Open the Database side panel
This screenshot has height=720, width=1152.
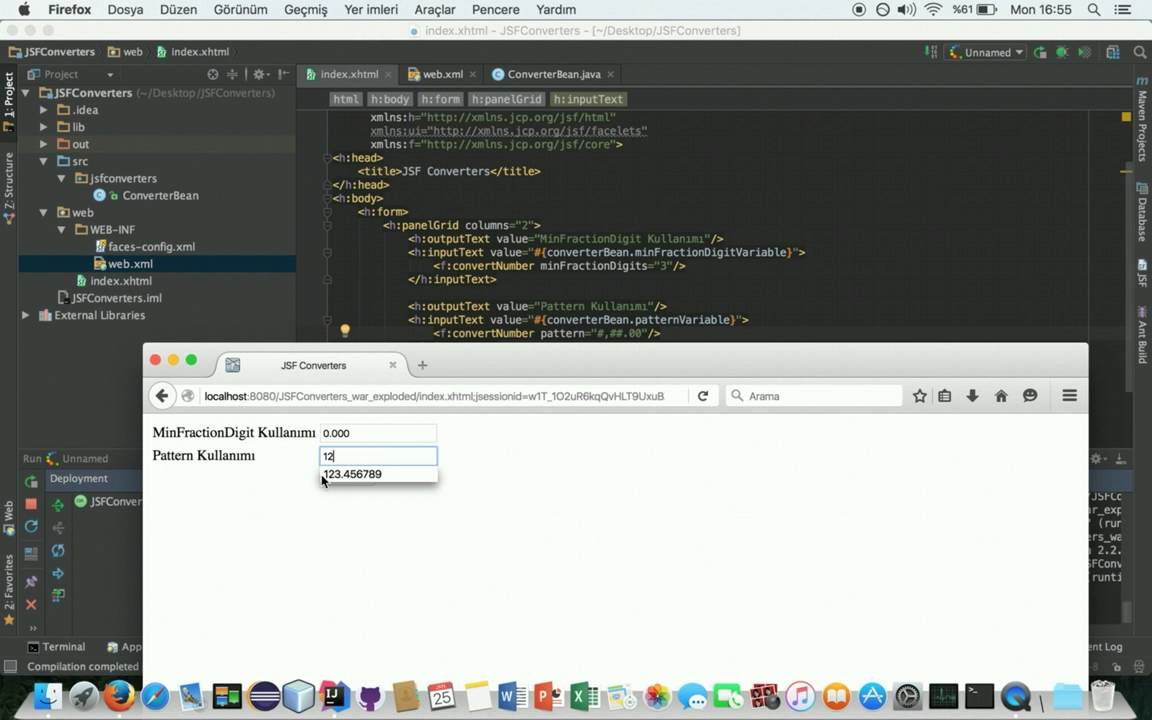coord(1142,212)
